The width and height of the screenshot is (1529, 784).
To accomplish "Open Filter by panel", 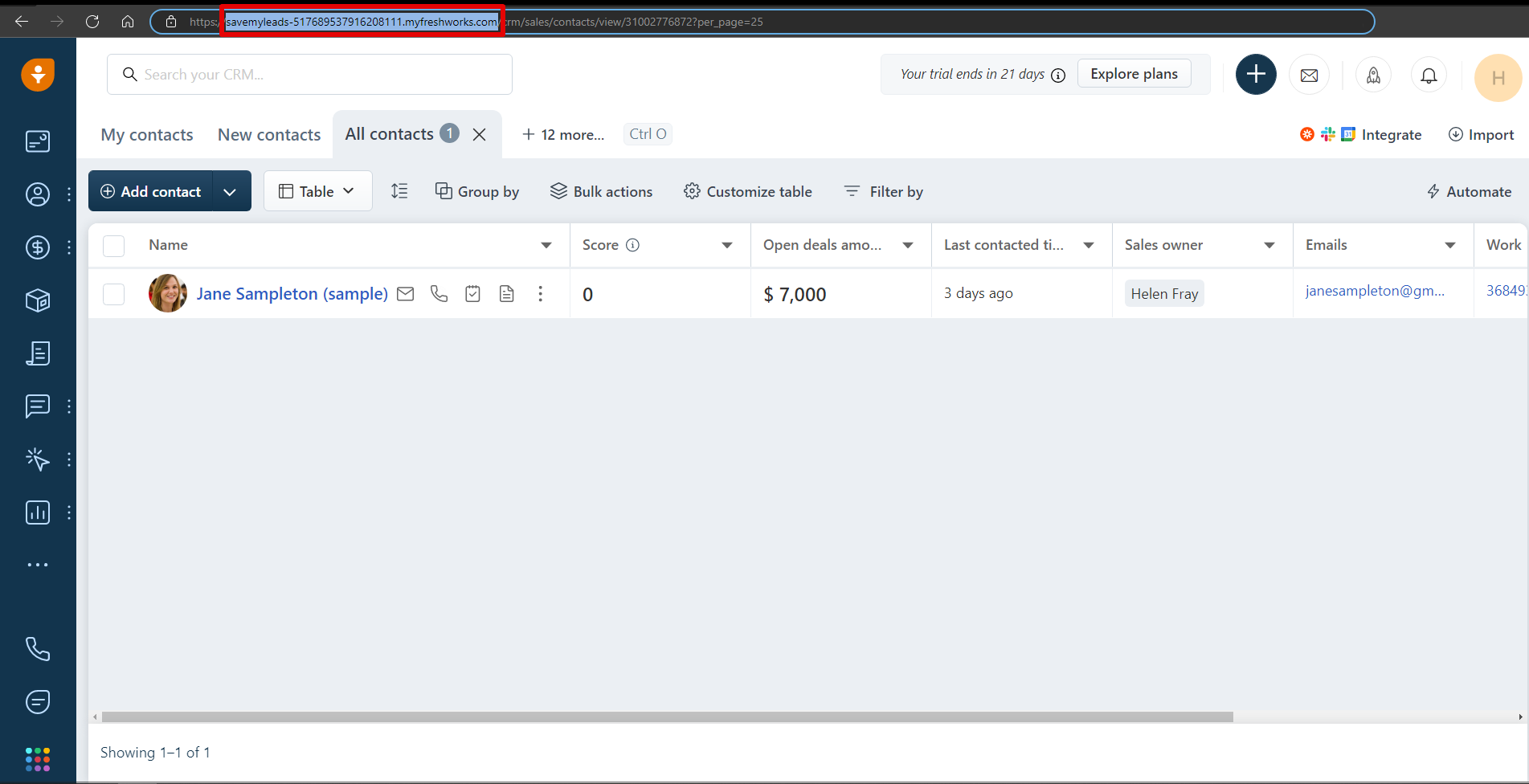I will coord(883,191).
